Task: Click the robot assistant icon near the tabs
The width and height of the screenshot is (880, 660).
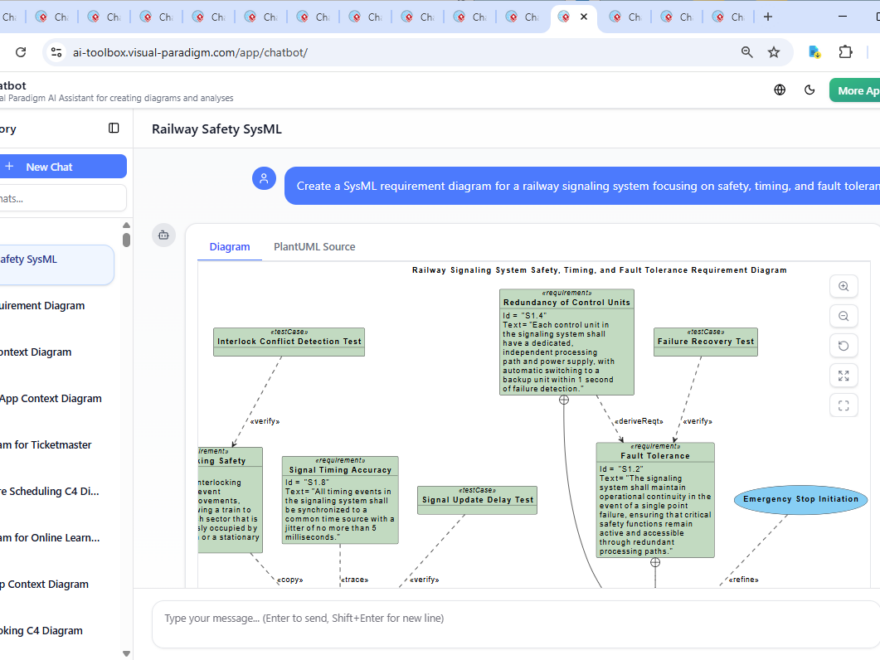Action: [163, 234]
